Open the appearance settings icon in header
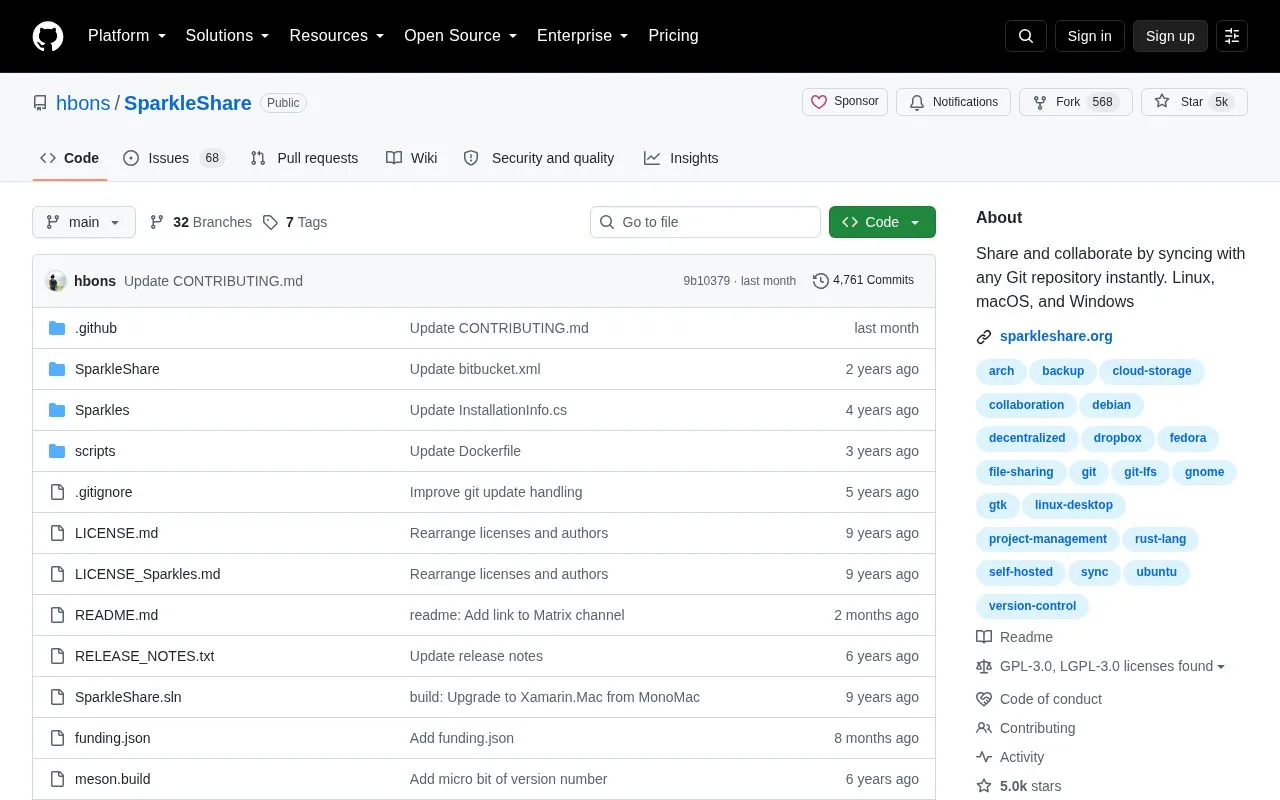Viewport: 1280px width, 800px height. [1232, 36]
